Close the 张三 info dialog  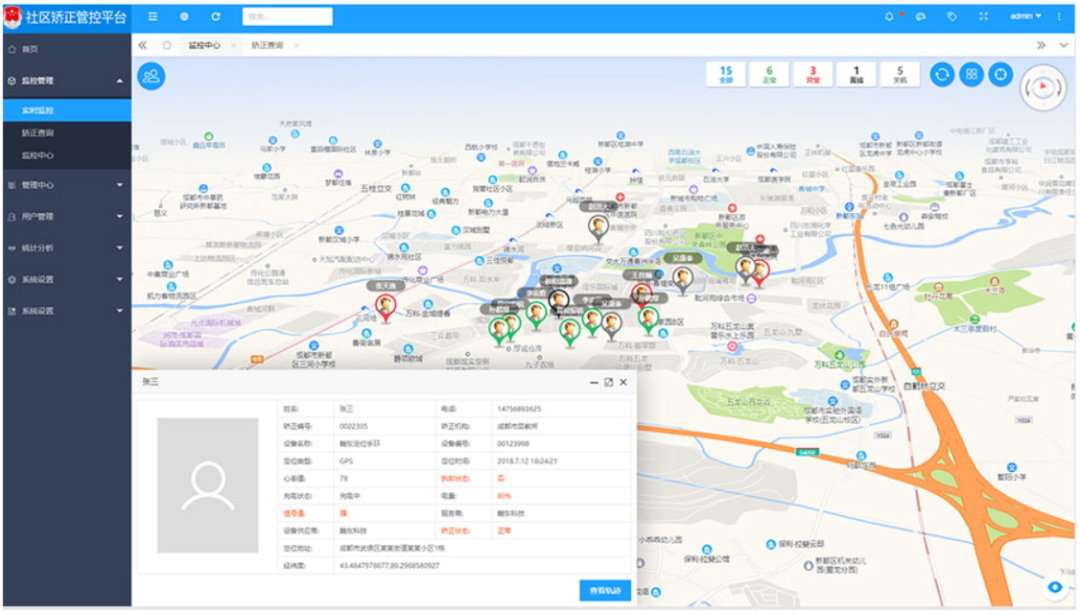[623, 382]
